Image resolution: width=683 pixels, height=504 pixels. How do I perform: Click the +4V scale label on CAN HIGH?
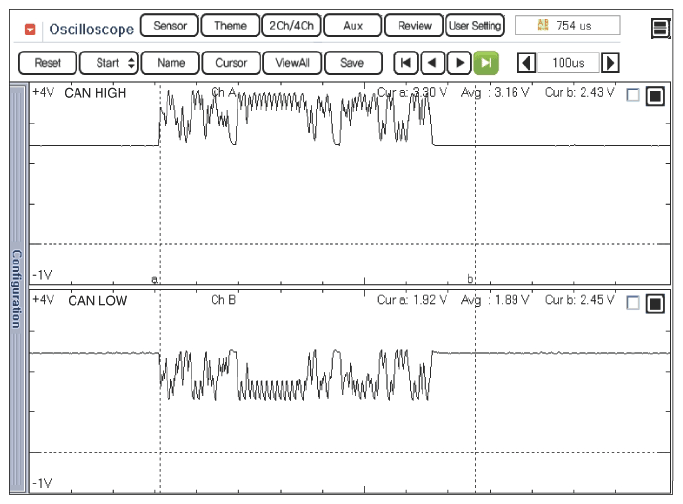click(43, 92)
